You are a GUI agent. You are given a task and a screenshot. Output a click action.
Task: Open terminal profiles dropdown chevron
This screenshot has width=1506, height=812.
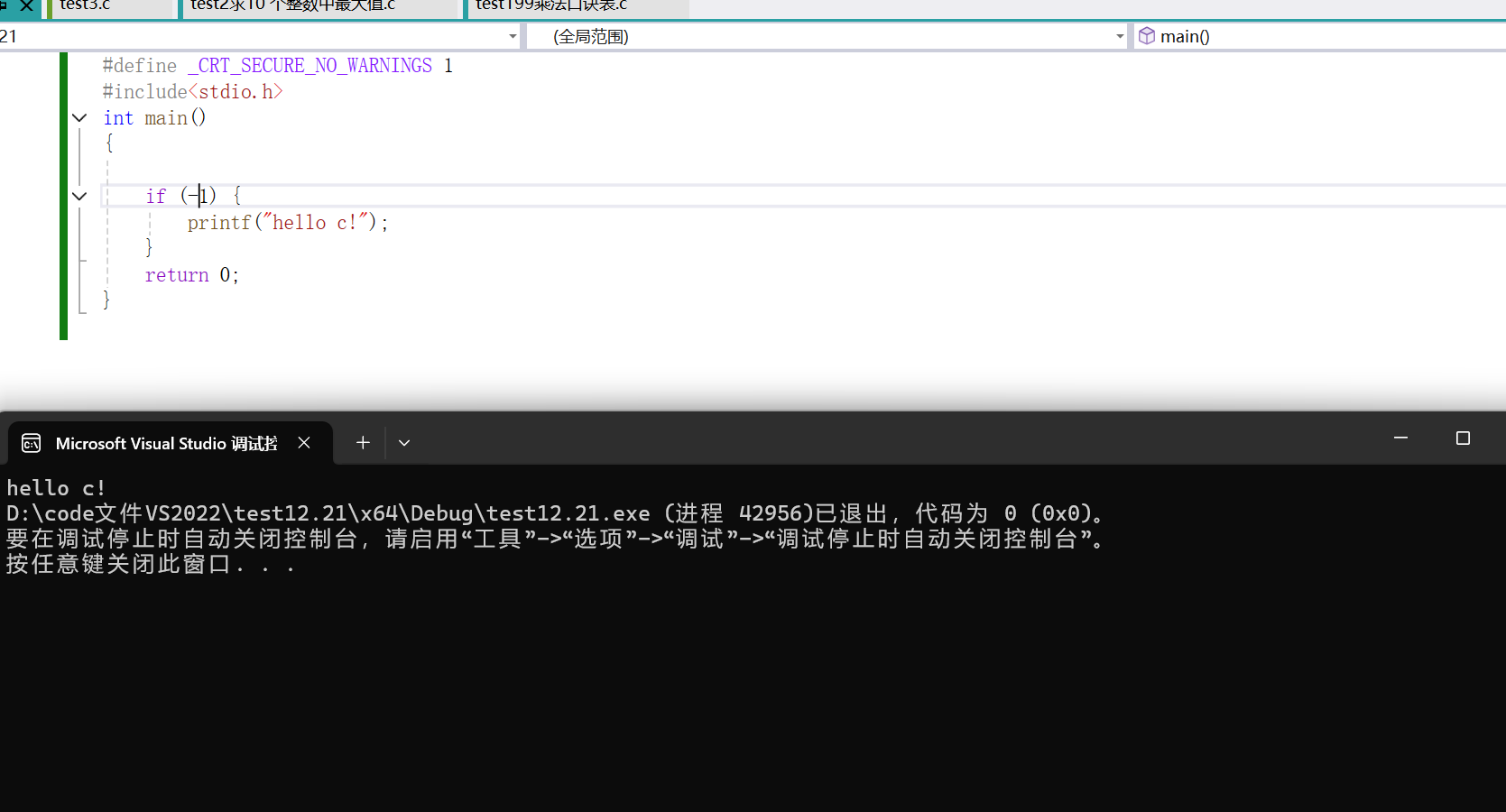(404, 443)
